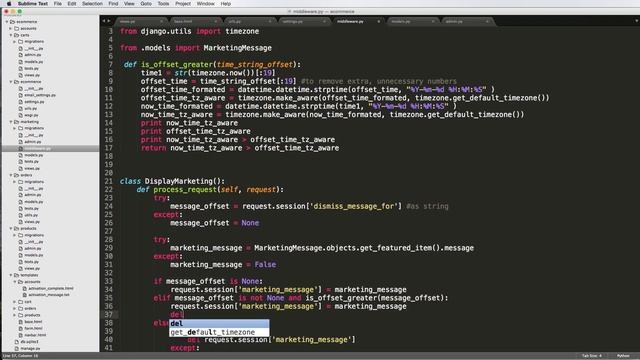Go to the previous tab with the left arrow
Image resolution: width=640 pixels, height=360 pixels.
tap(104, 21)
